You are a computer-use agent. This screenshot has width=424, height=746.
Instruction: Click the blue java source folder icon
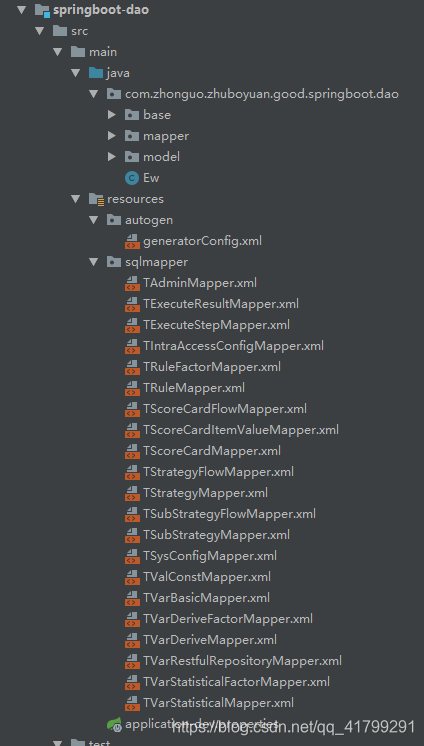pyautogui.click(x=96, y=73)
